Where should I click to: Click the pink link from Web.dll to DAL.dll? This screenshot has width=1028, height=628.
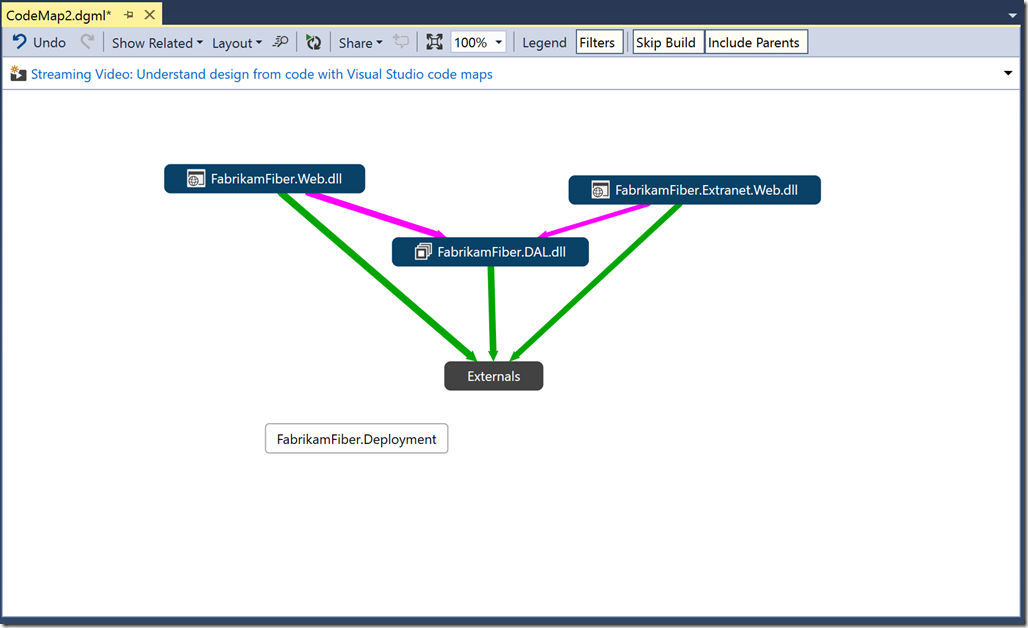[375, 214]
